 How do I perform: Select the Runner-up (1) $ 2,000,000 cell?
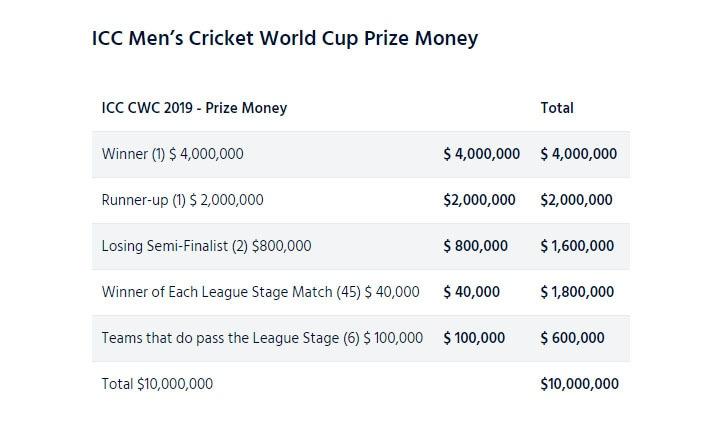[182, 200]
